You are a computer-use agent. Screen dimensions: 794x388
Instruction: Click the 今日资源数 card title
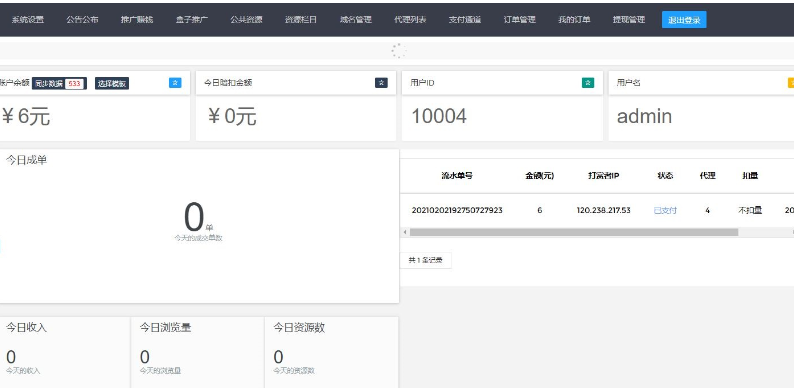(x=299, y=328)
